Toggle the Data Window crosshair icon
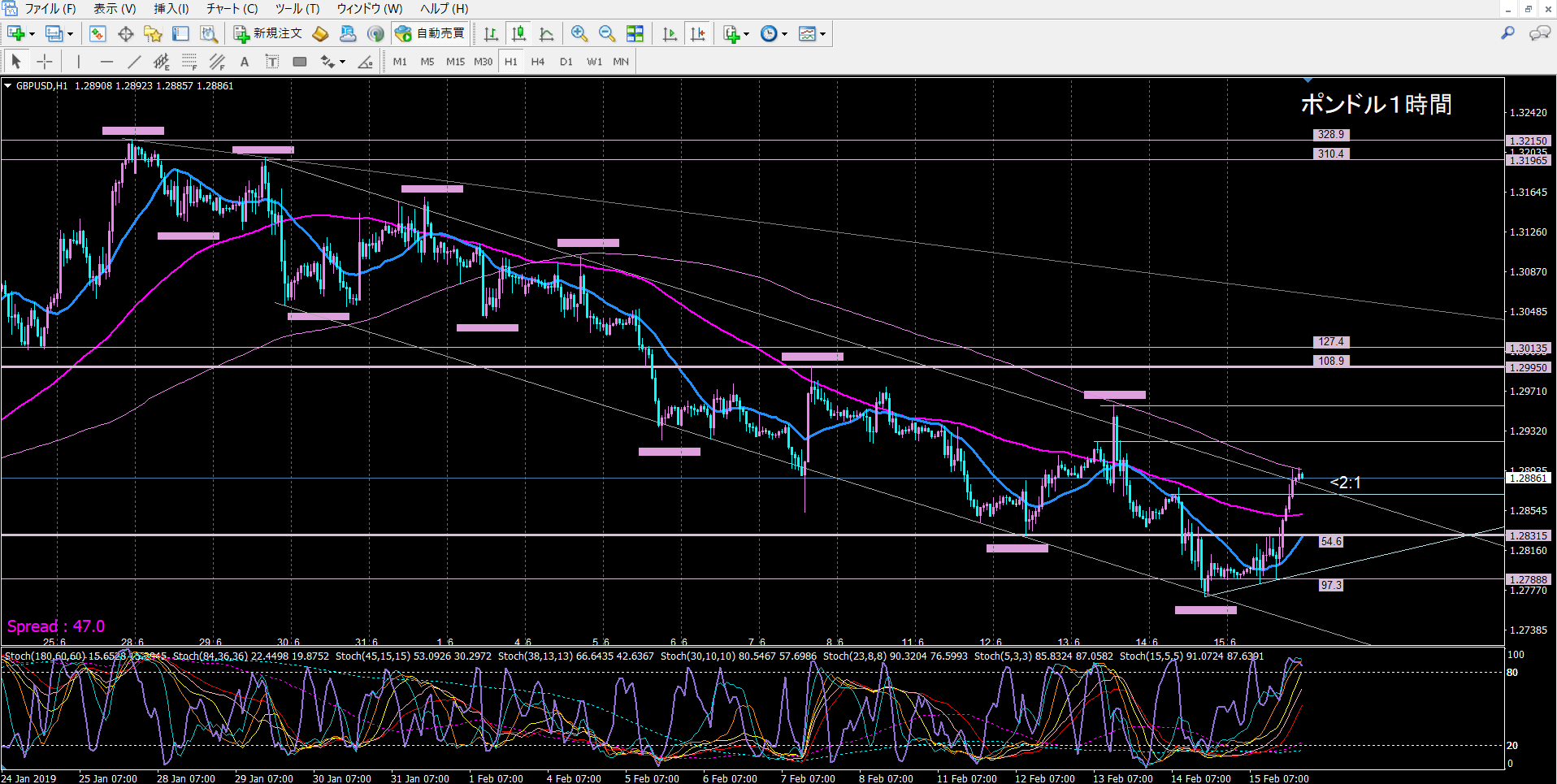The width and height of the screenshot is (1557, 784). pyautogui.click(x=125, y=33)
